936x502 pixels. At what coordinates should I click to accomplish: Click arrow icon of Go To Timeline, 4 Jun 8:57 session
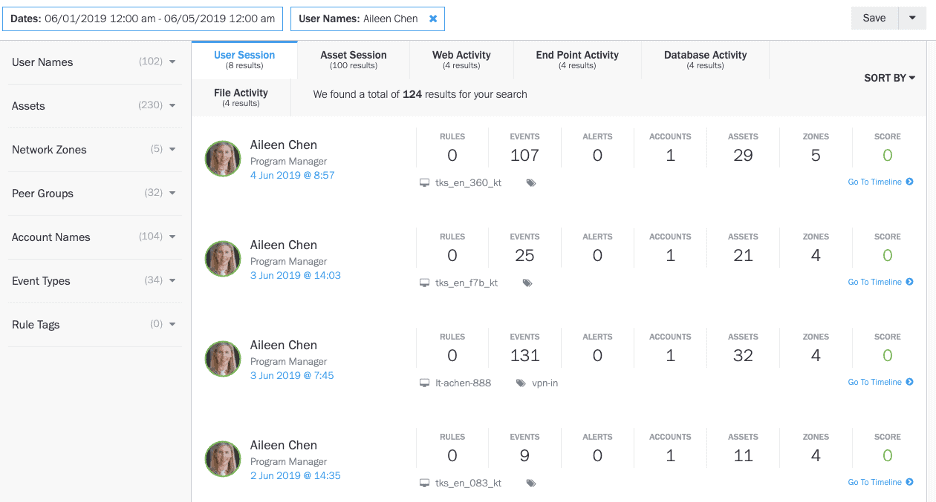coord(910,181)
